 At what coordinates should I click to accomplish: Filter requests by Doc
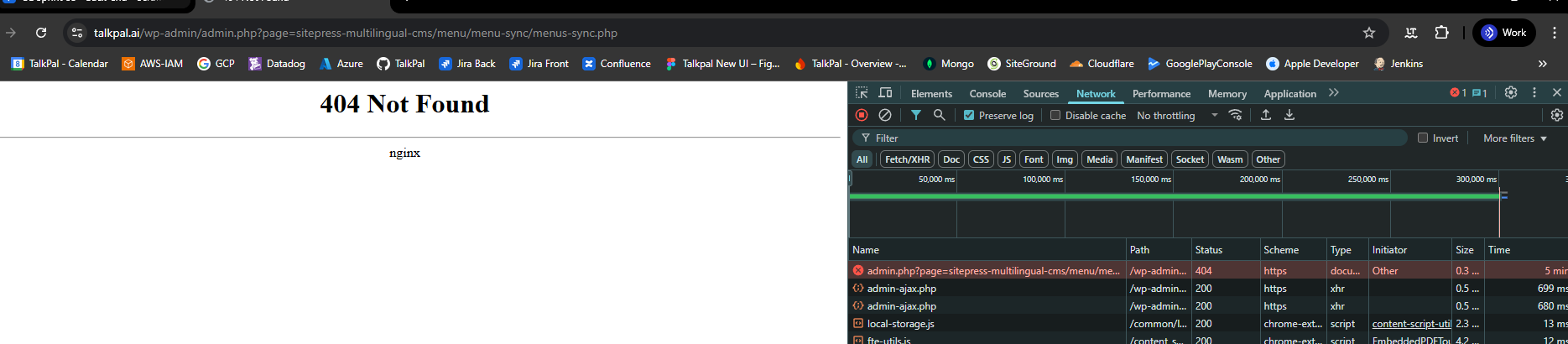951,159
